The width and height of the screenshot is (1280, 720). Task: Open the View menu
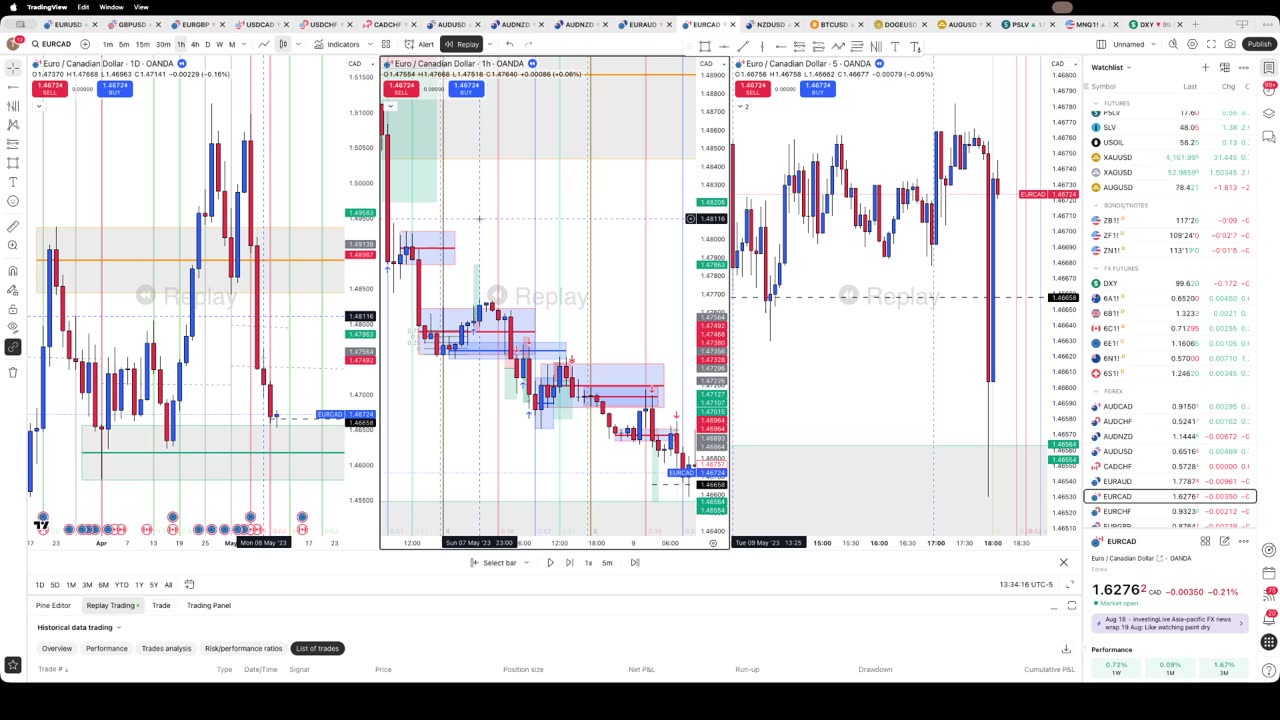(x=141, y=7)
